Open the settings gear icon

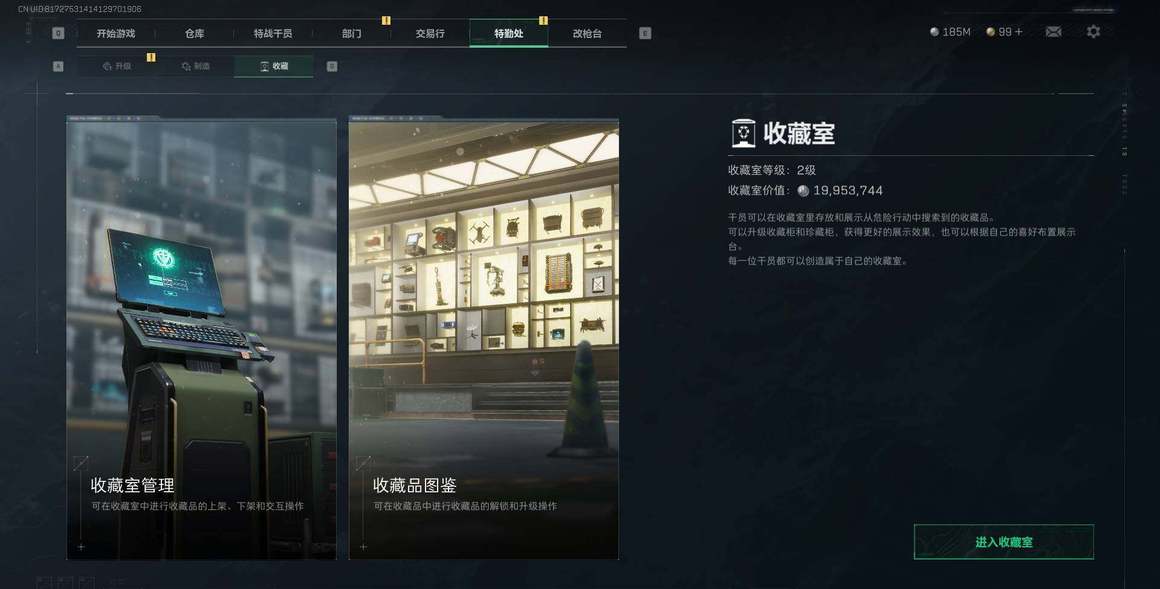pyautogui.click(x=1093, y=32)
